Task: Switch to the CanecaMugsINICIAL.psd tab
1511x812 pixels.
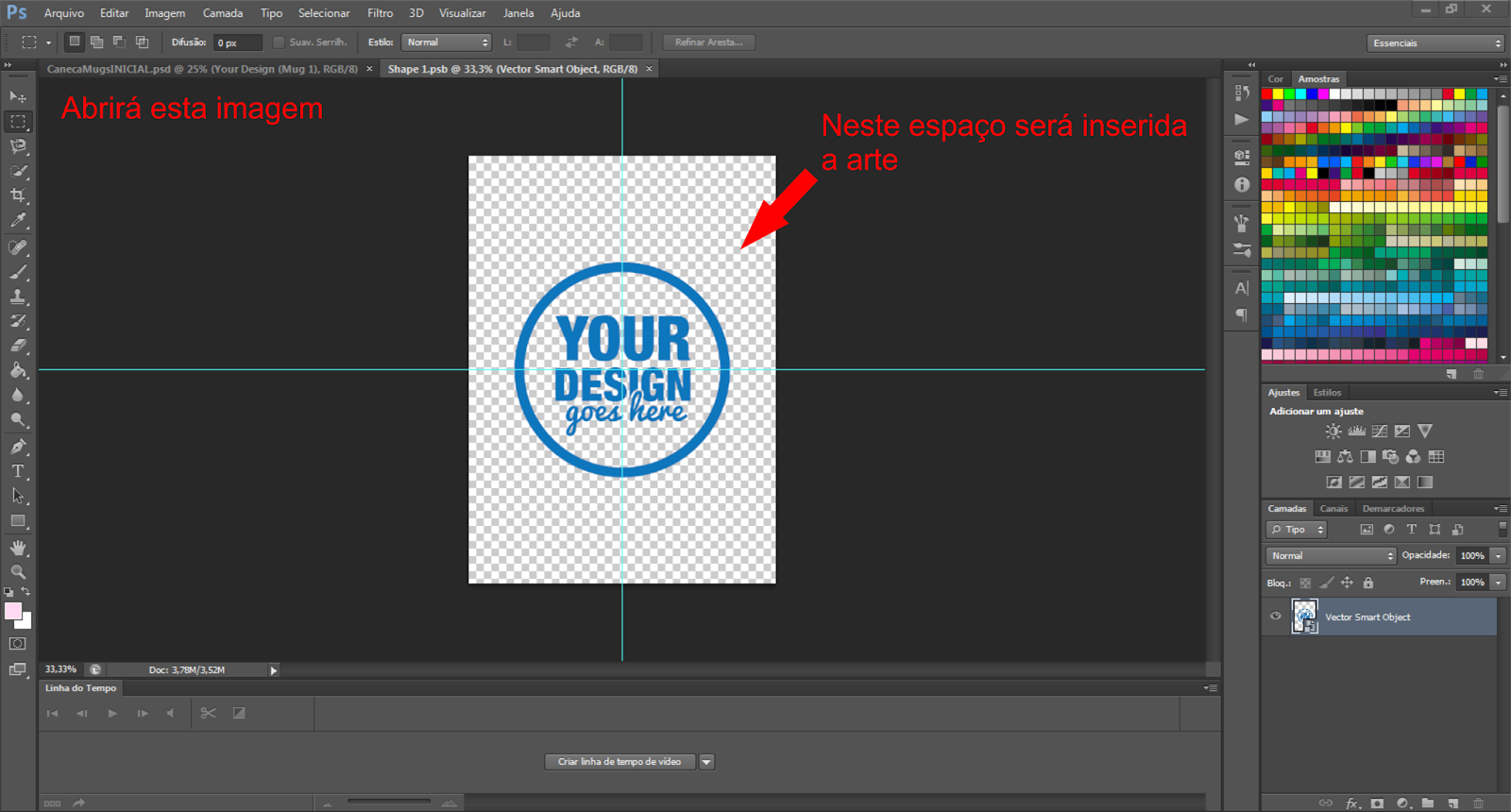Action: pos(202,69)
